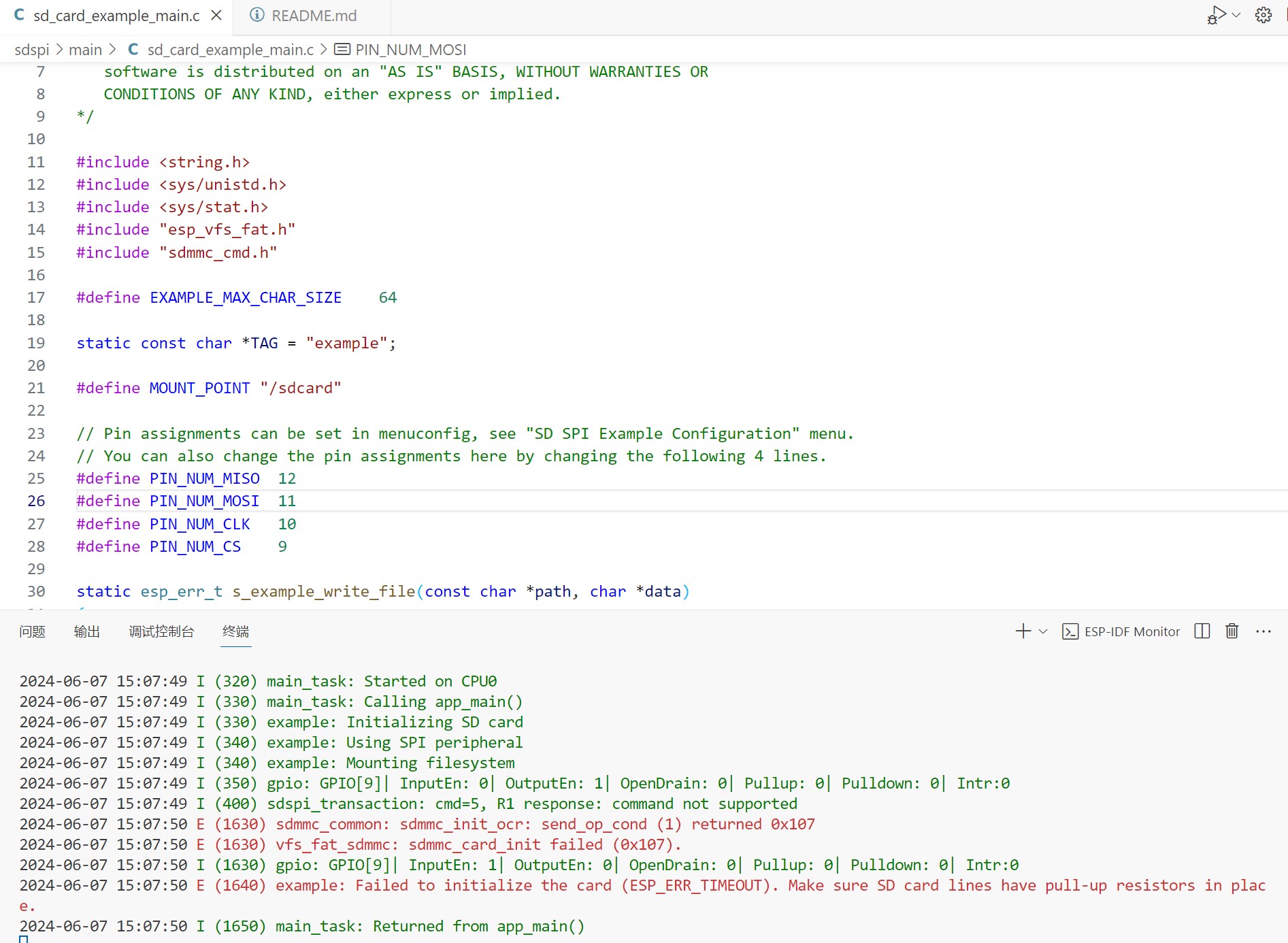Viewport: 1288px width, 943px height.
Task: Click the 'Mounting filesystem' log line
Action: (x=267, y=763)
